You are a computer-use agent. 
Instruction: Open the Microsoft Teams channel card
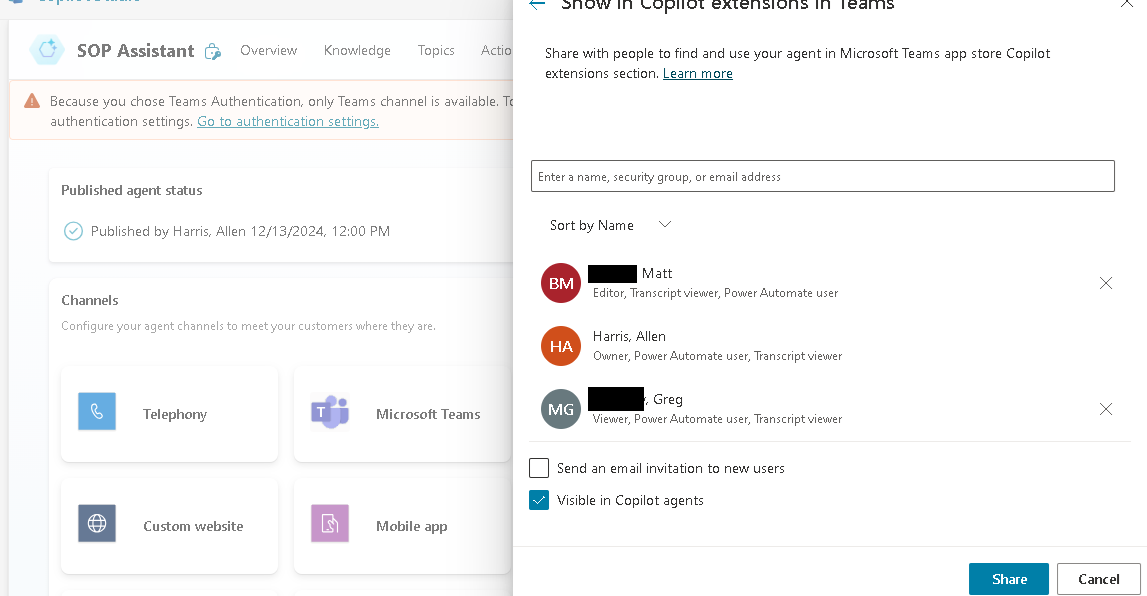pos(402,414)
